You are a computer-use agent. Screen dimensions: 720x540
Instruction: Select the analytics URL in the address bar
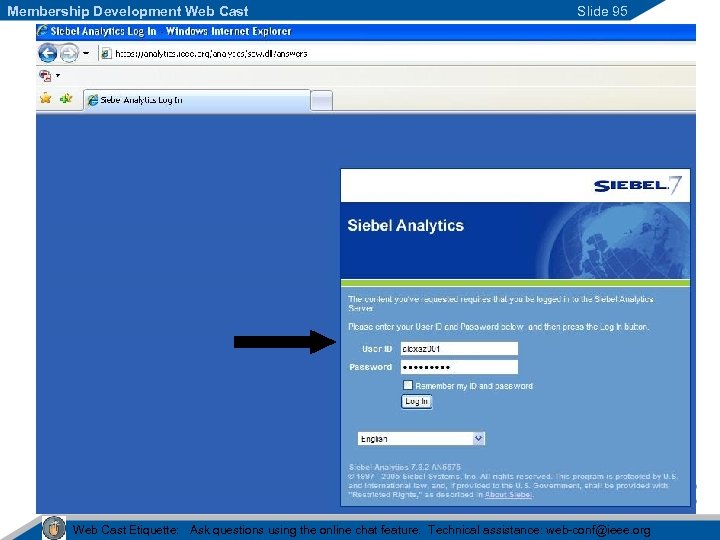coord(211,54)
